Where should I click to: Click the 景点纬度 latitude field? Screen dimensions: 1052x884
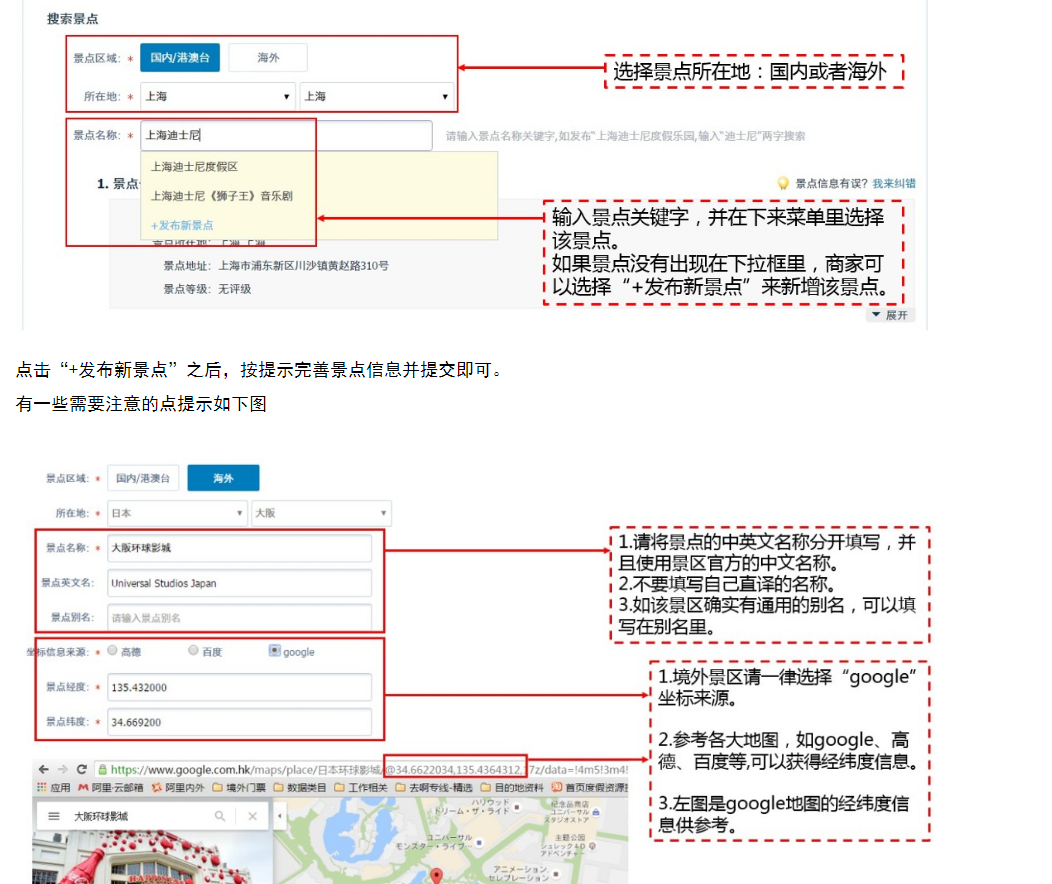(x=240, y=722)
